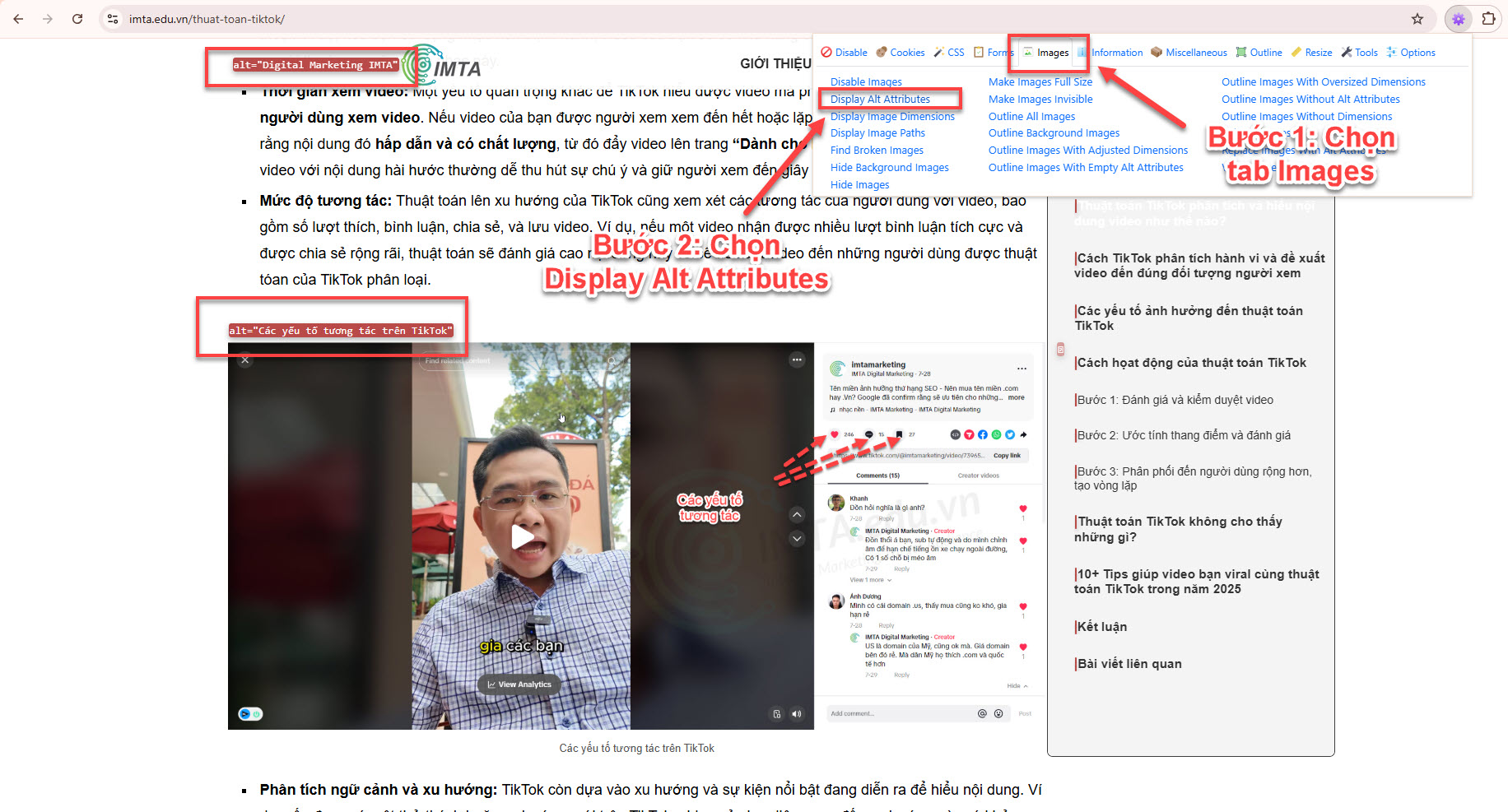
Task: Choose Display Image Dimensions
Action: click(x=892, y=117)
